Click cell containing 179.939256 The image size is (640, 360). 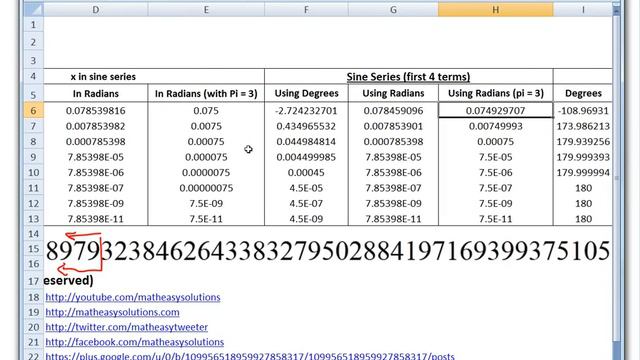tap(583, 142)
